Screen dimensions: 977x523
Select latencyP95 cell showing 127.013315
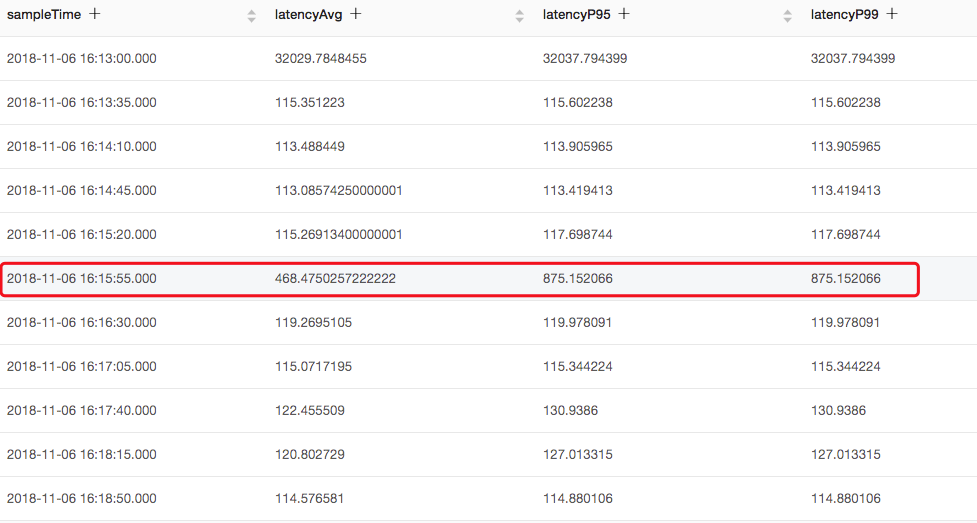pos(578,454)
